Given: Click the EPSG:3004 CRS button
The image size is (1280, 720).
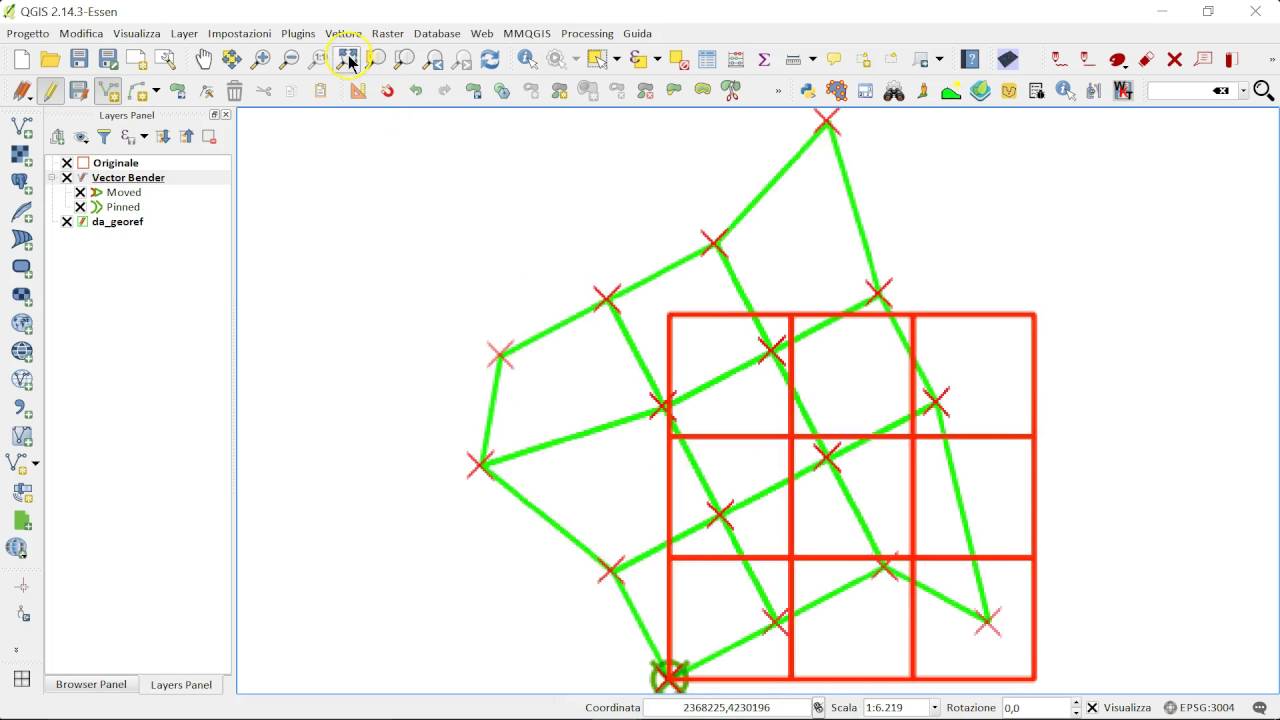Looking at the screenshot, I should coord(1198,708).
